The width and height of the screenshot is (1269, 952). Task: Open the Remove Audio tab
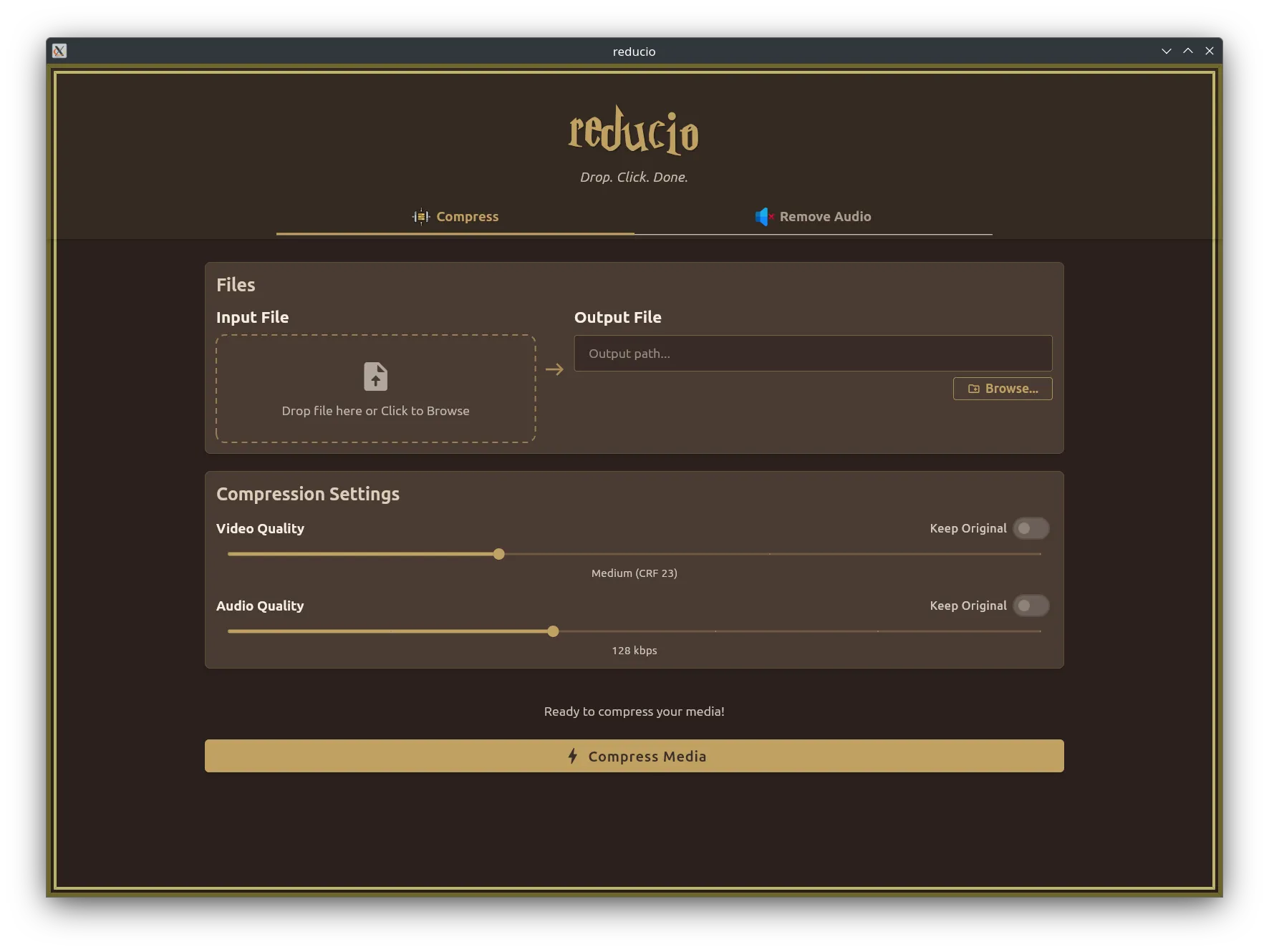pyautogui.click(x=814, y=217)
